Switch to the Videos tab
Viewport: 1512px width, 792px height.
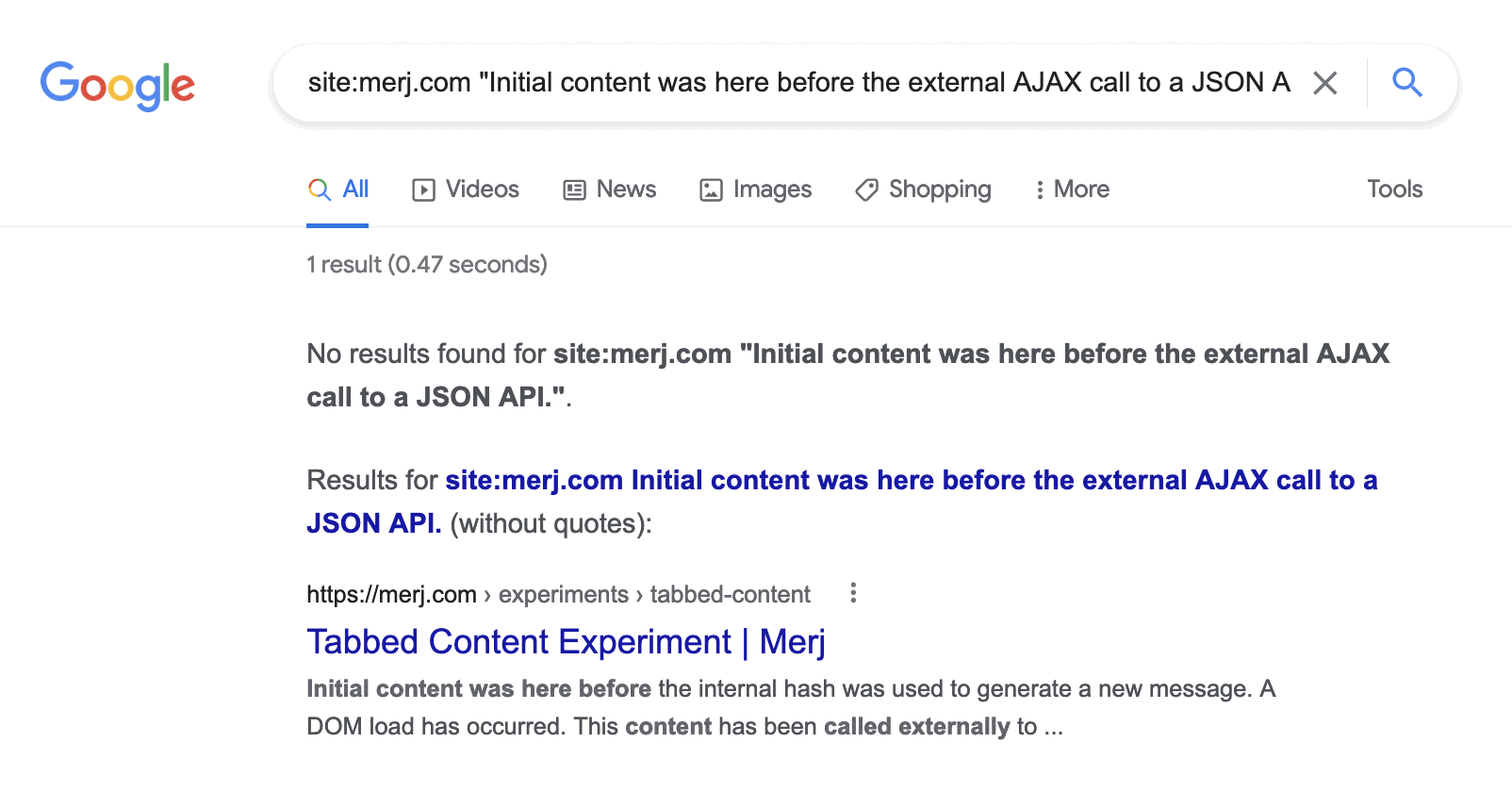click(482, 190)
